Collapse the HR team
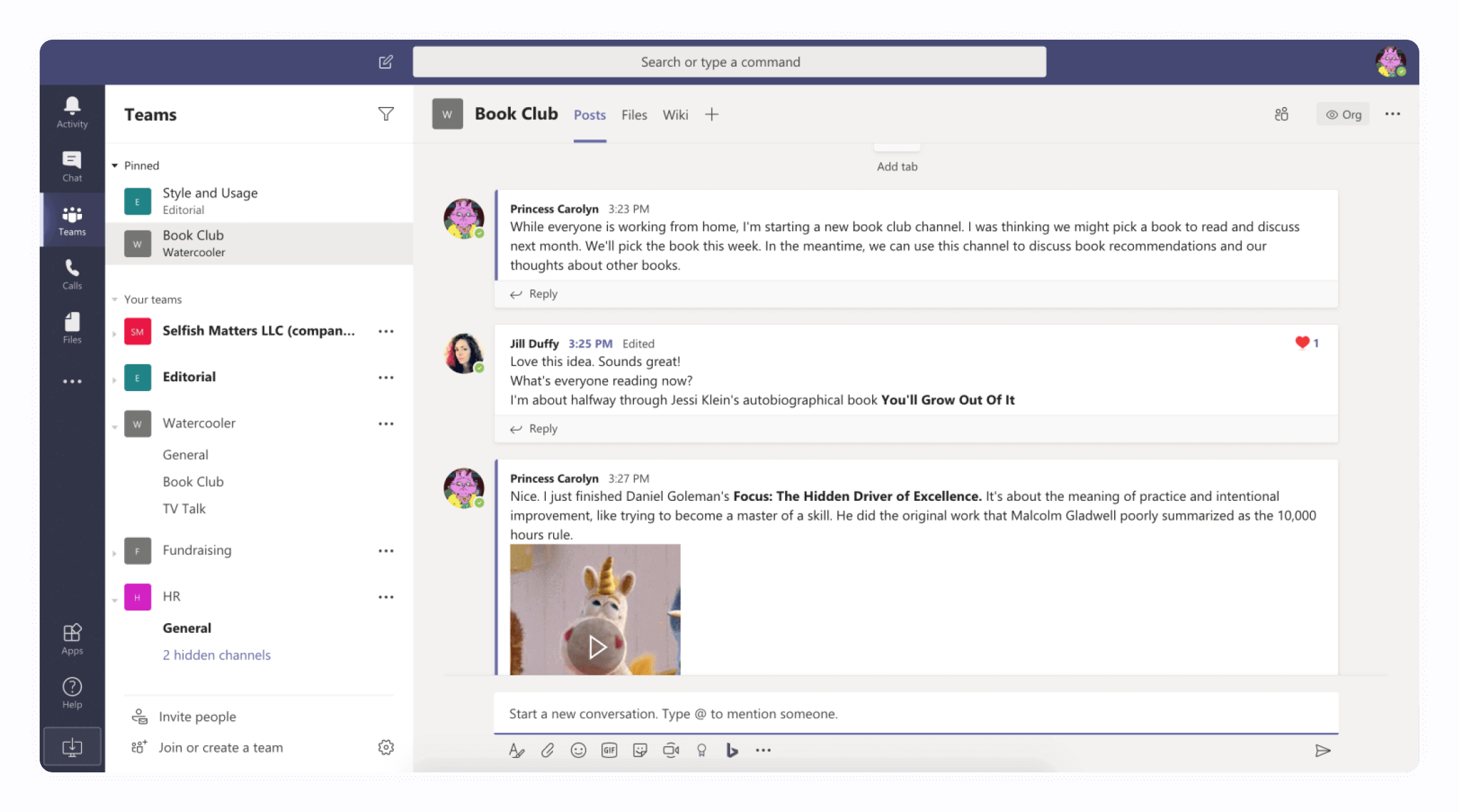 tap(115, 600)
